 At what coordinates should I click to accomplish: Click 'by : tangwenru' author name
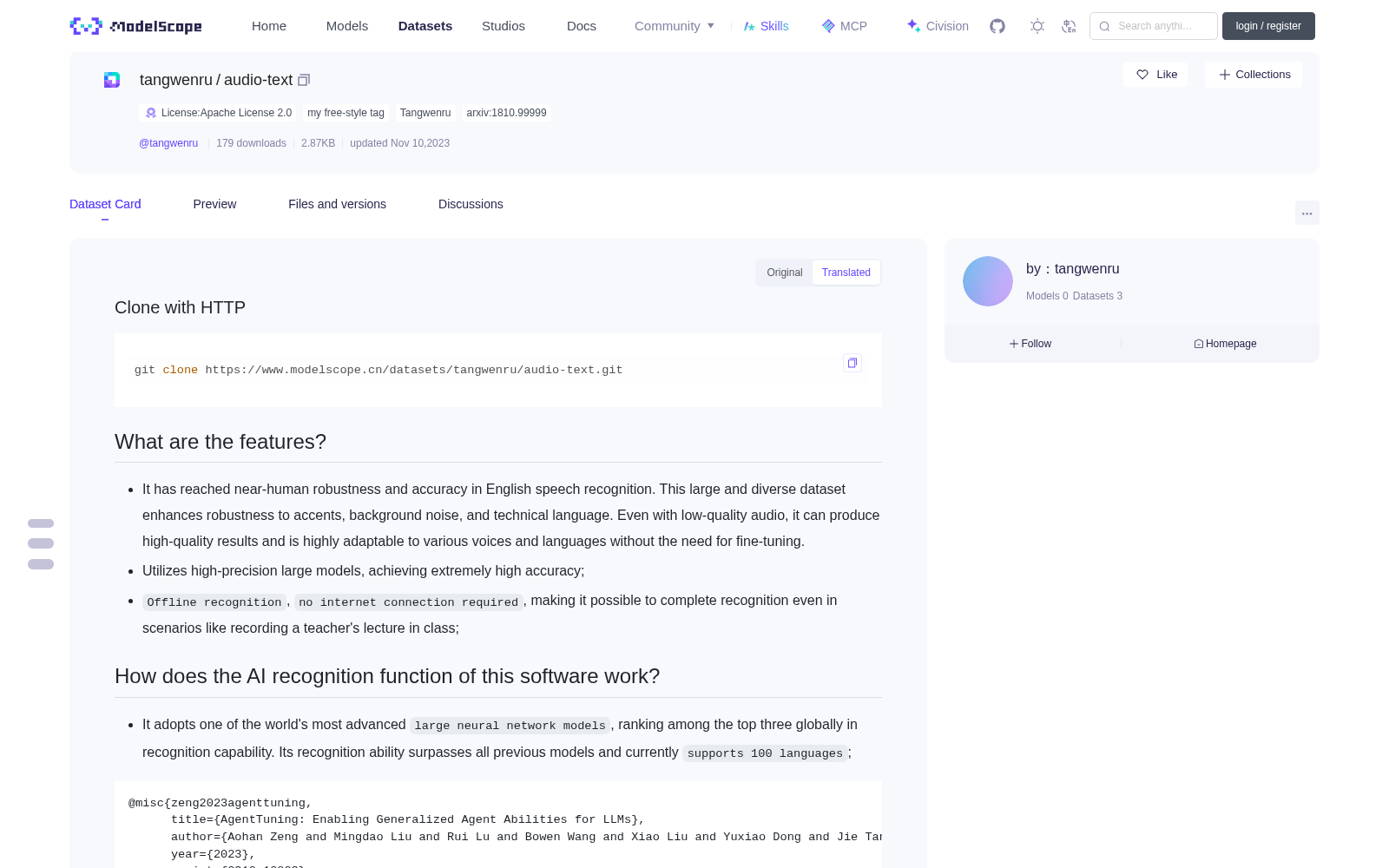1073,269
